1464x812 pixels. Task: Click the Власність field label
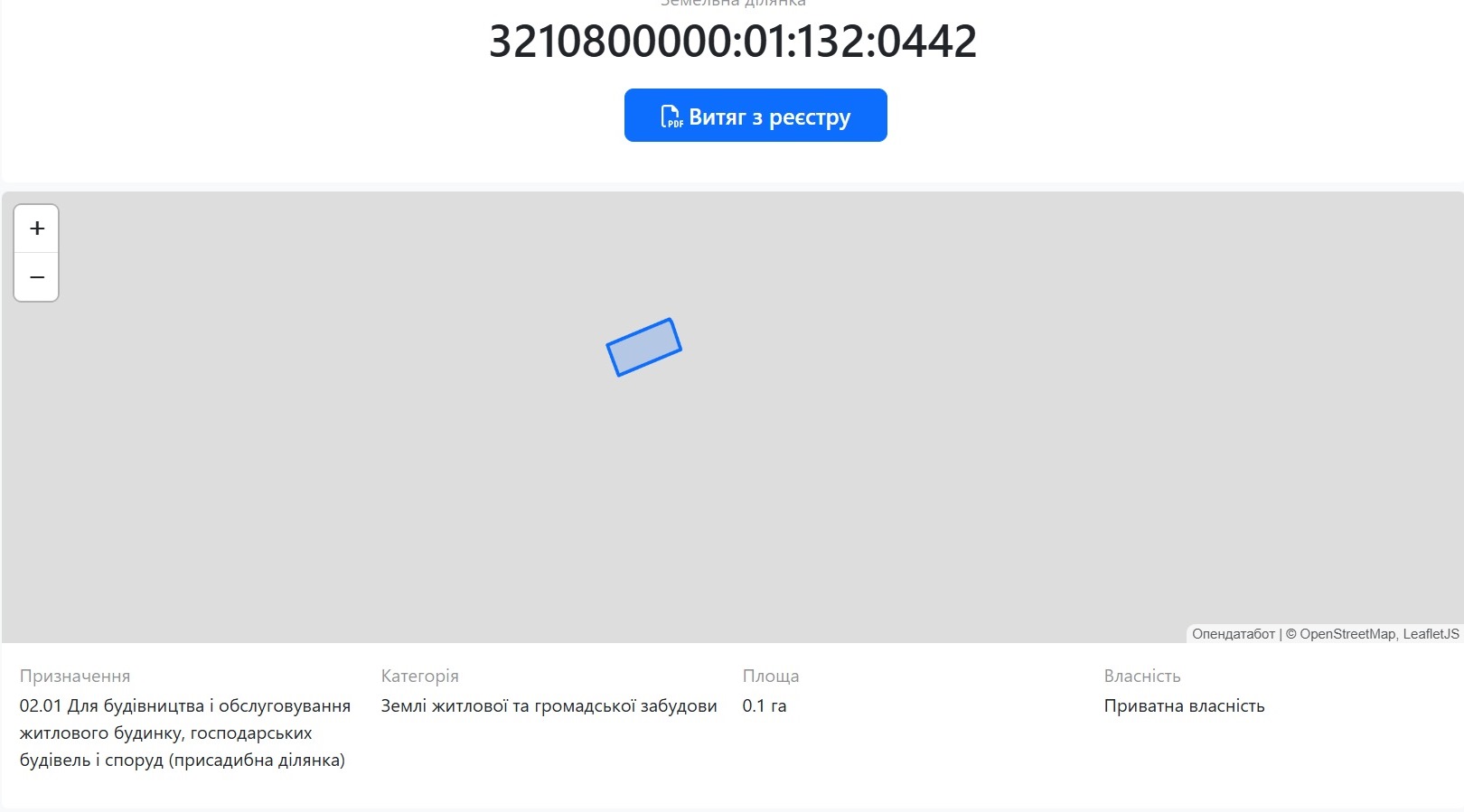click(1142, 676)
